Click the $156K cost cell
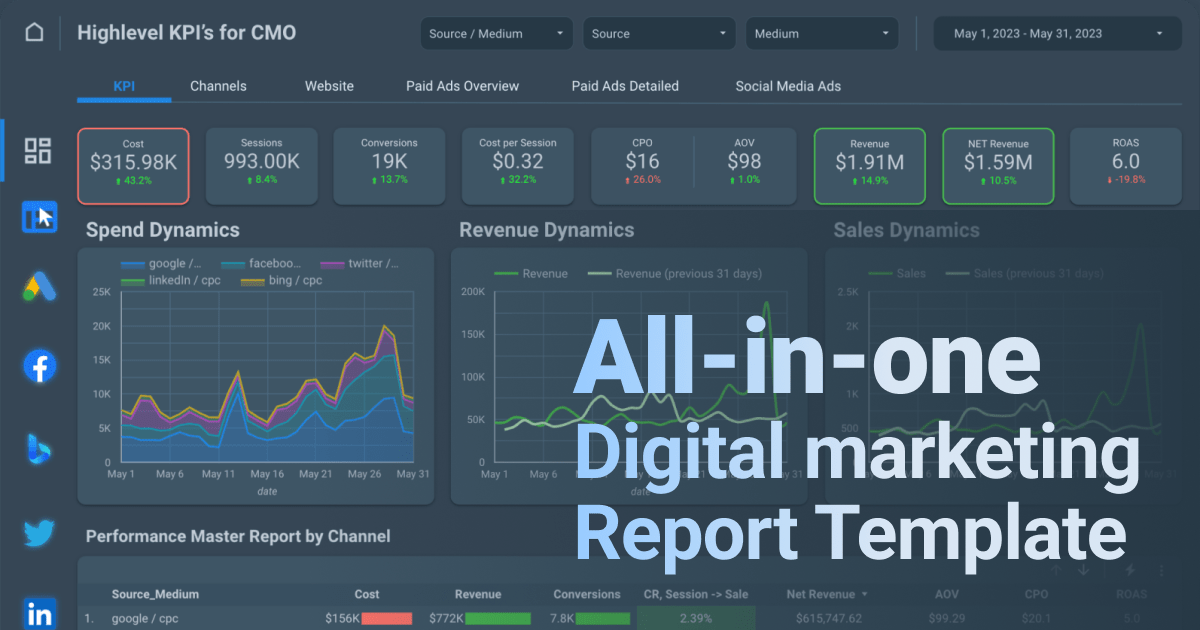 pyautogui.click(x=368, y=619)
